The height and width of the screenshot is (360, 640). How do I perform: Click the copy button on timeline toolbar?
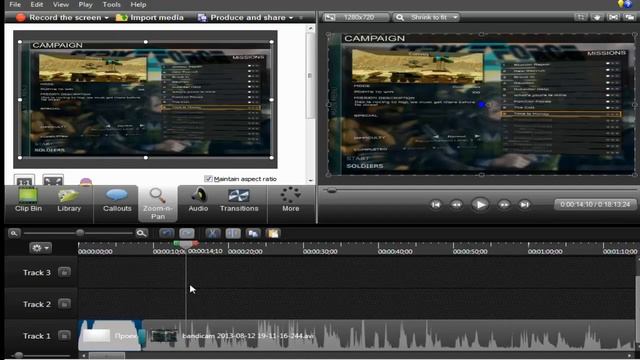(x=253, y=233)
